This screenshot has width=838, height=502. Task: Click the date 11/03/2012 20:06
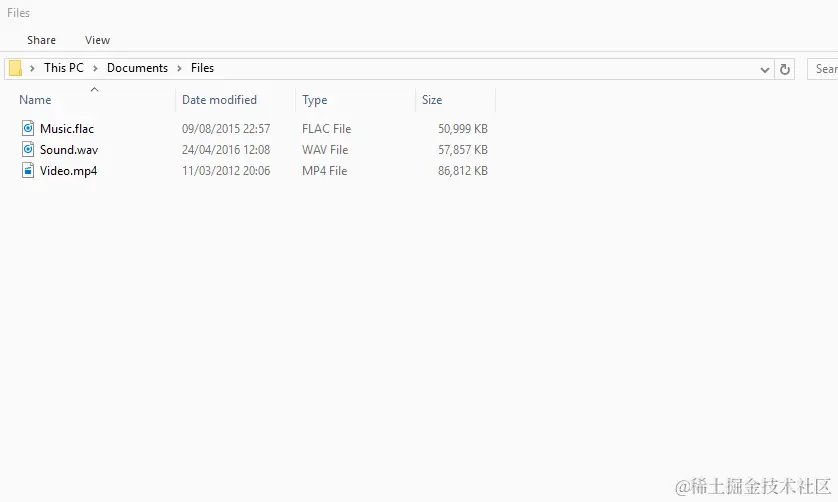(x=226, y=171)
